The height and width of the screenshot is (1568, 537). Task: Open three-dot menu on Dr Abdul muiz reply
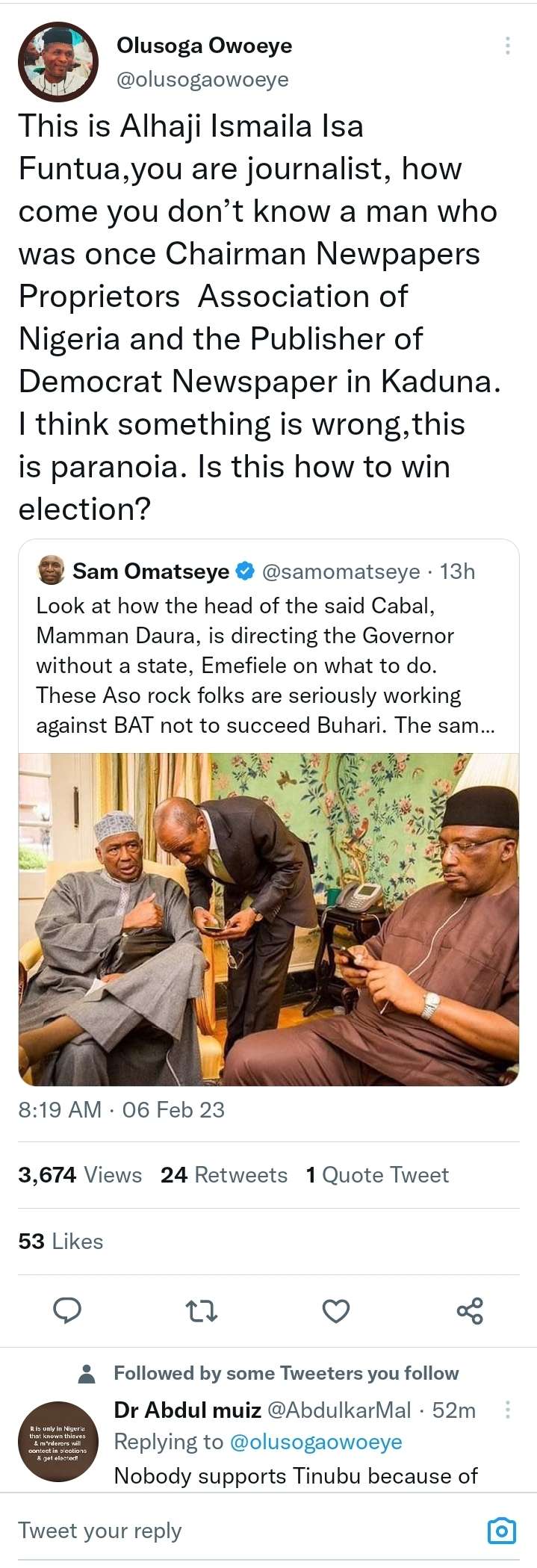508,1410
